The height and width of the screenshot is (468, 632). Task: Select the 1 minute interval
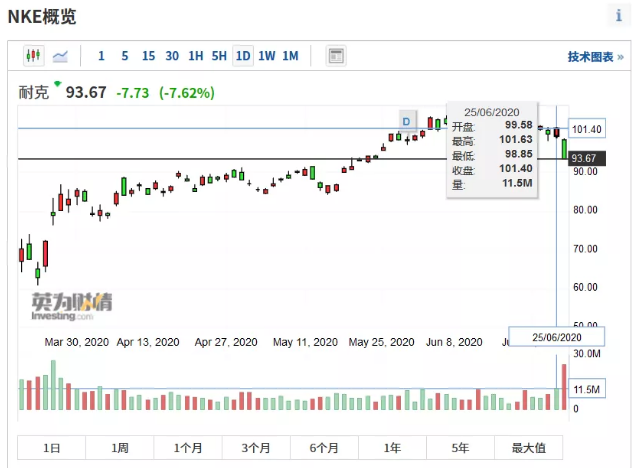(x=101, y=56)
